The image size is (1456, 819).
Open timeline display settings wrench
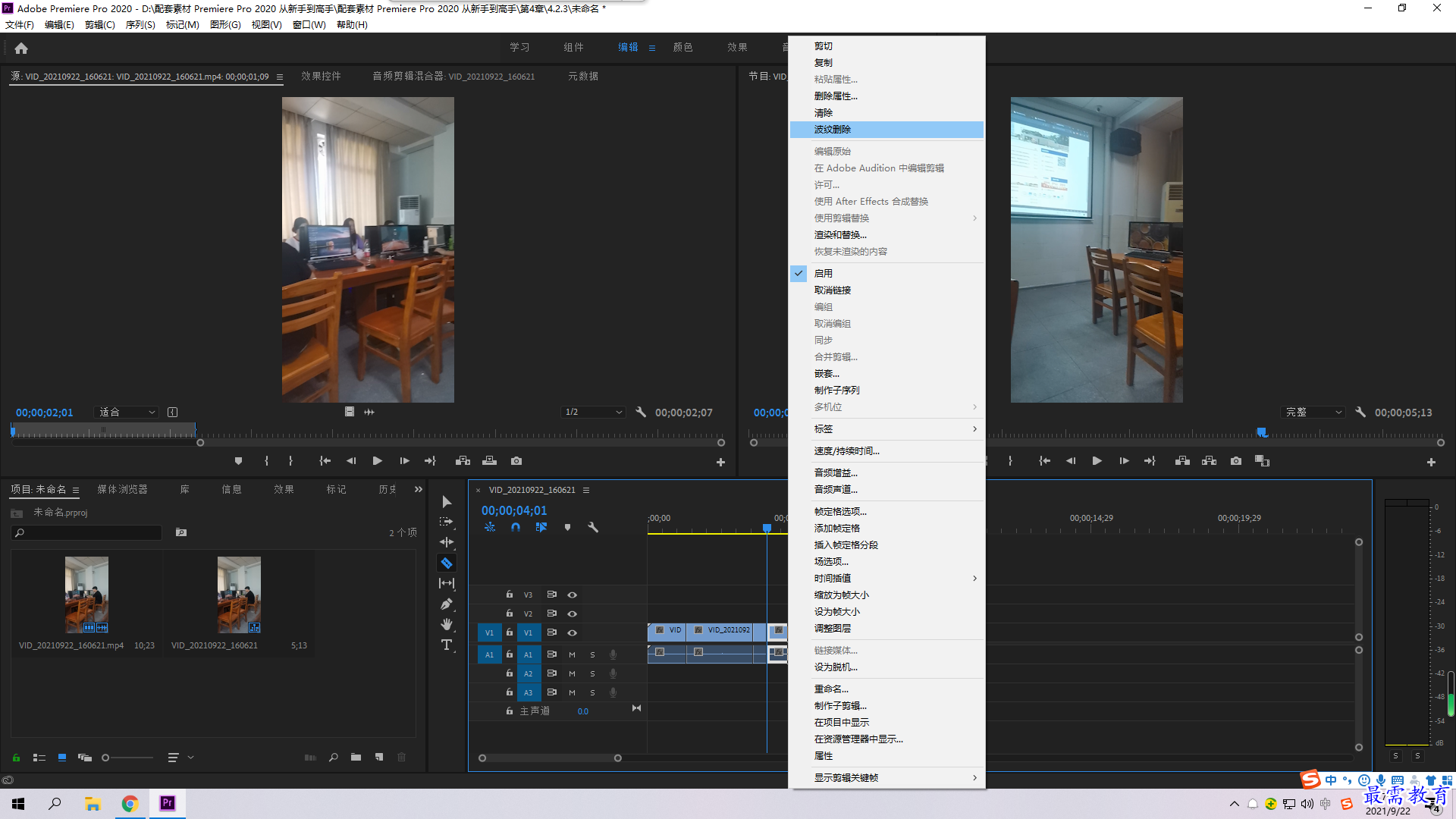[593, 527]
